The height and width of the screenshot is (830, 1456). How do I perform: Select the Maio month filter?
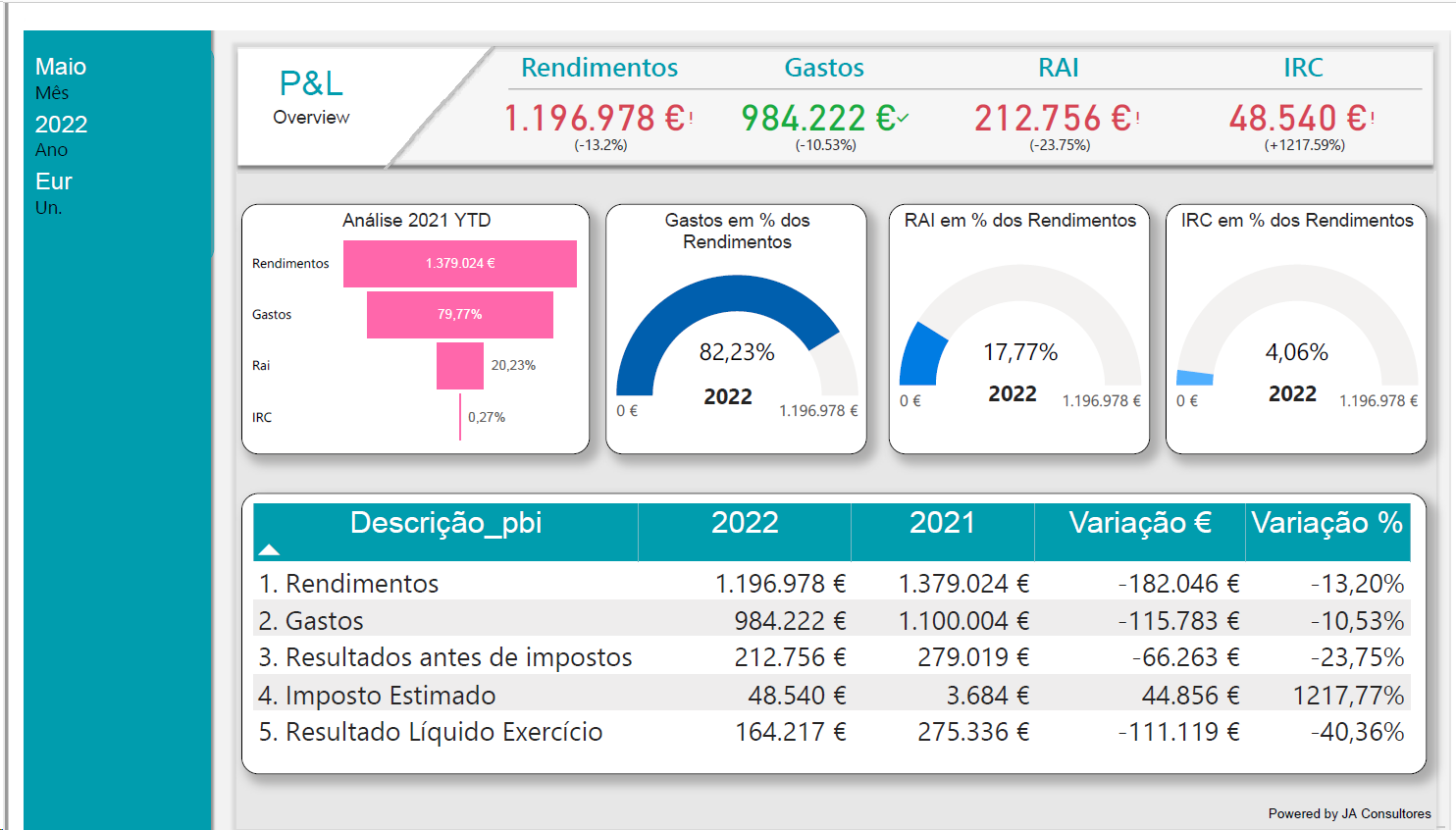(61, 67)
